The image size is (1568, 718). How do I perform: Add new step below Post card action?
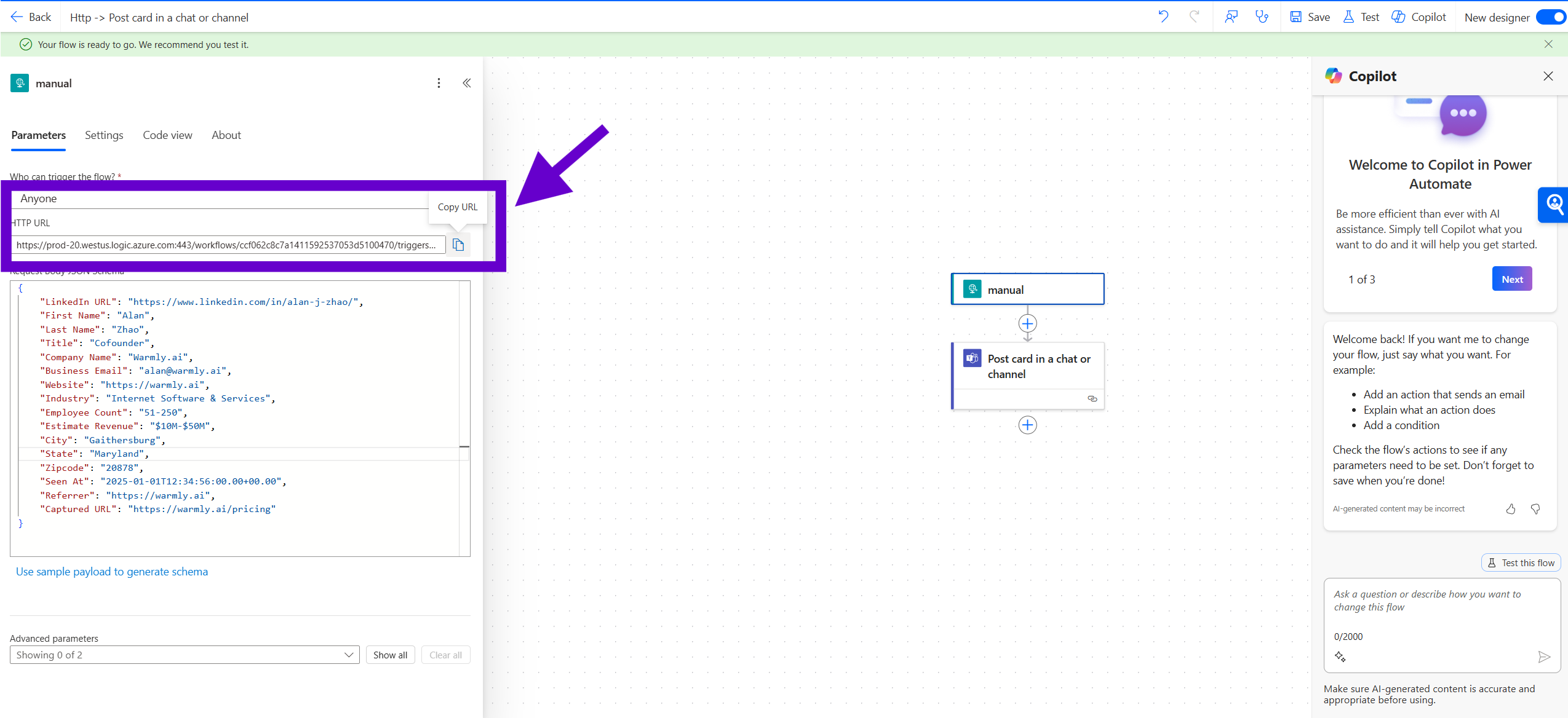pos(1027,425)
